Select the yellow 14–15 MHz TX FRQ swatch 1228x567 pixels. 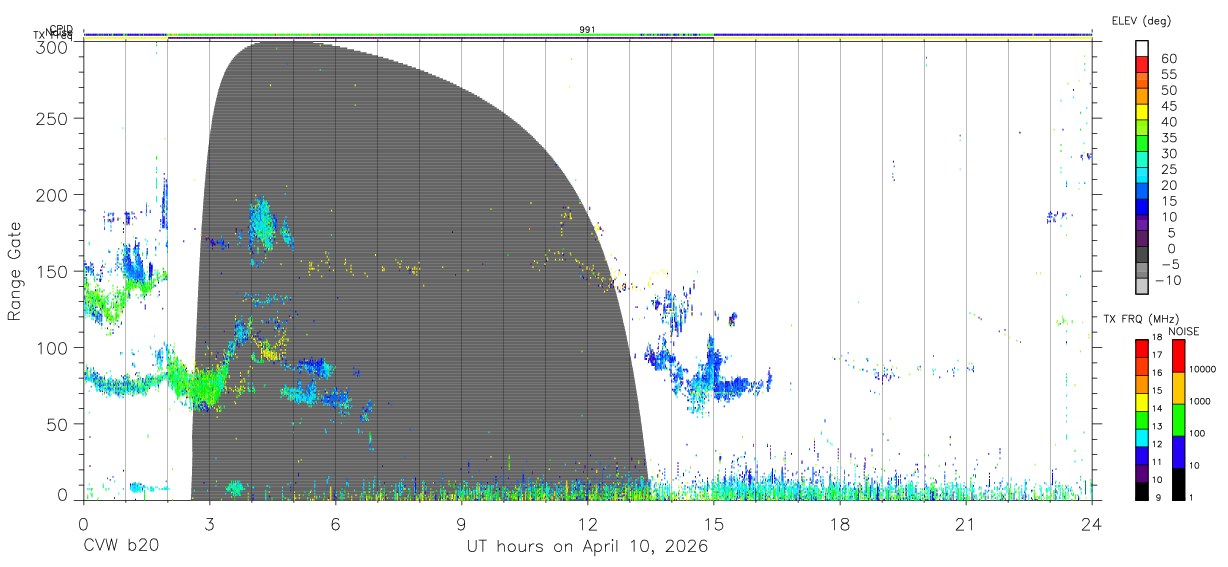tap(1141, 402)
